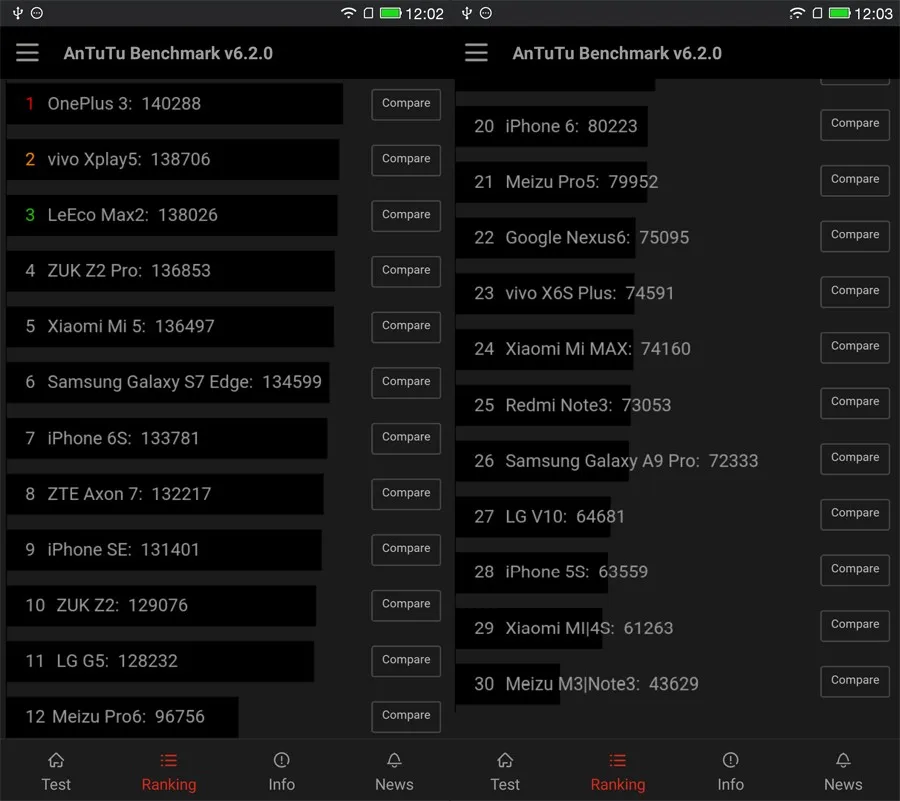This screenshot has width=900, height=801.
Task: Compare with vivo X6S Plus
Action: (x=855, y=291)
